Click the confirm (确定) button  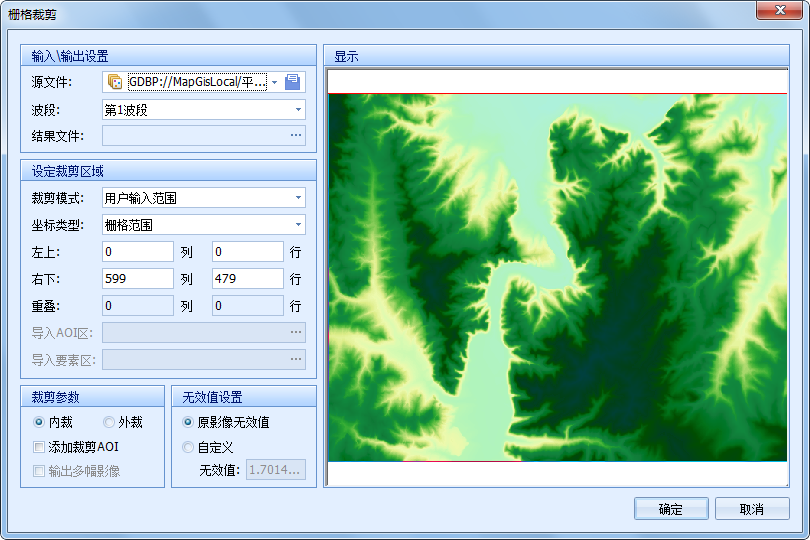click(671, 509)
